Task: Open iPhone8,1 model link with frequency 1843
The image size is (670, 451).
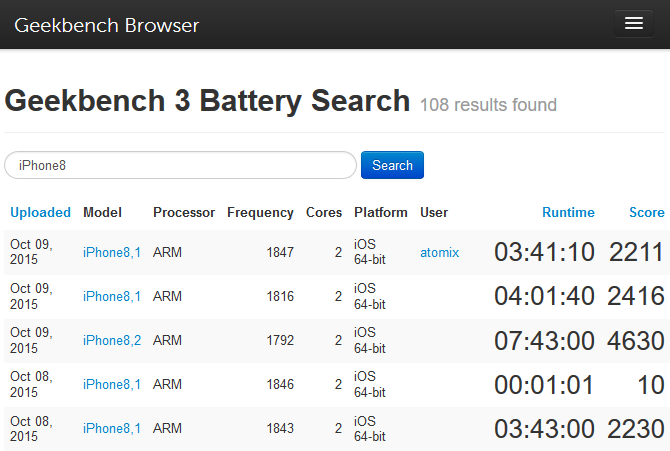Action: [112, 428]
